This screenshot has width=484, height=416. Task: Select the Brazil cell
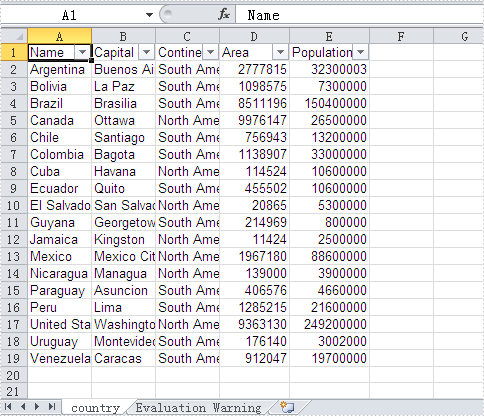pos(59,103)
